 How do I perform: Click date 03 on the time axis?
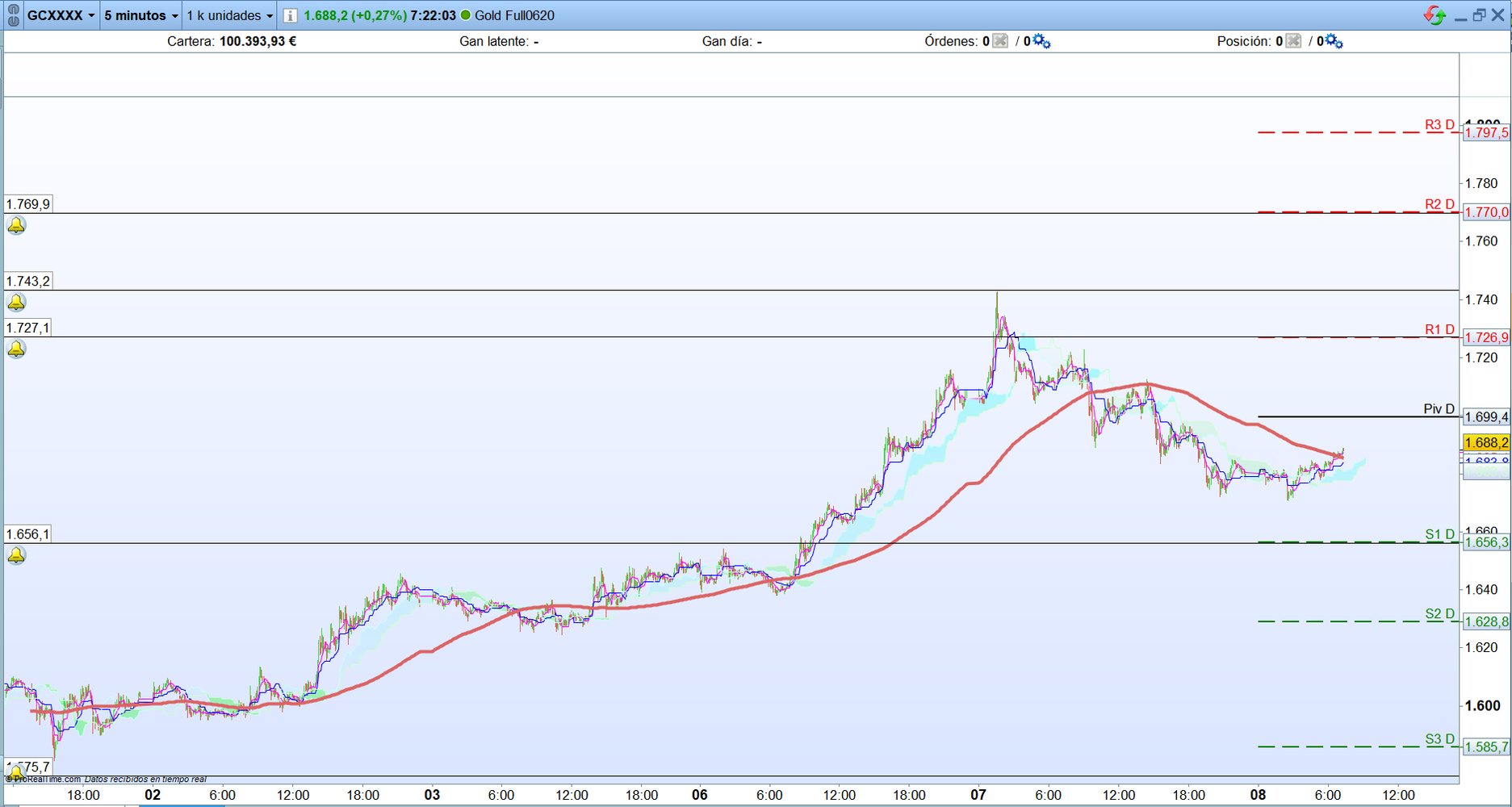(432, 795)
